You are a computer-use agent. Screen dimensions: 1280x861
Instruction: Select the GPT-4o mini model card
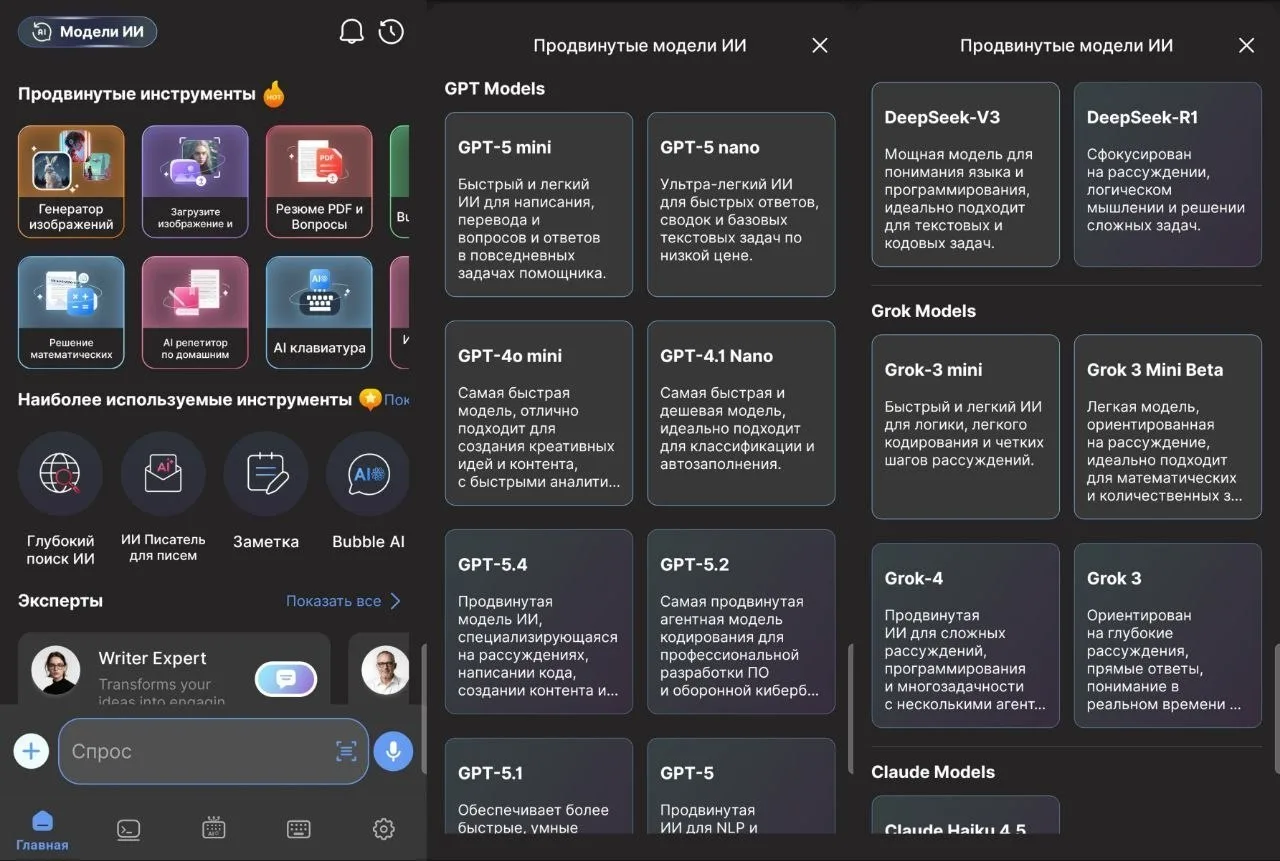click(x=539, y=413)
